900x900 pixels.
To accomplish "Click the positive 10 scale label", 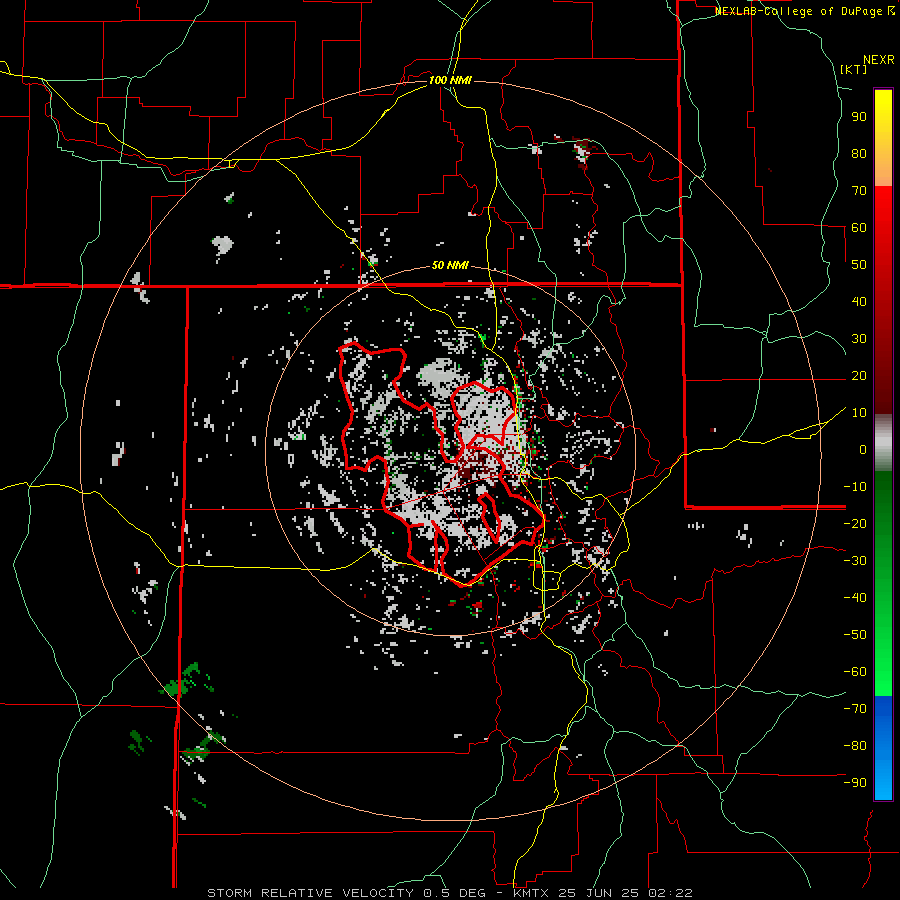I will (x=859, y=413).
